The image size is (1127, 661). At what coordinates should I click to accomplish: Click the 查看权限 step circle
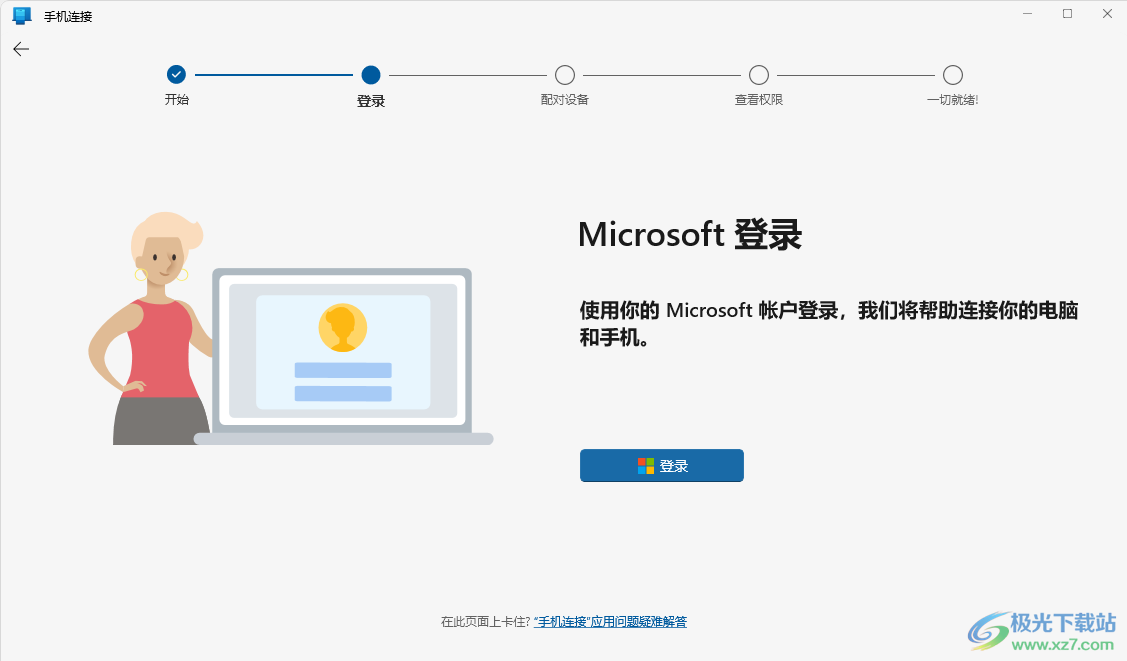tap(759, 74)
